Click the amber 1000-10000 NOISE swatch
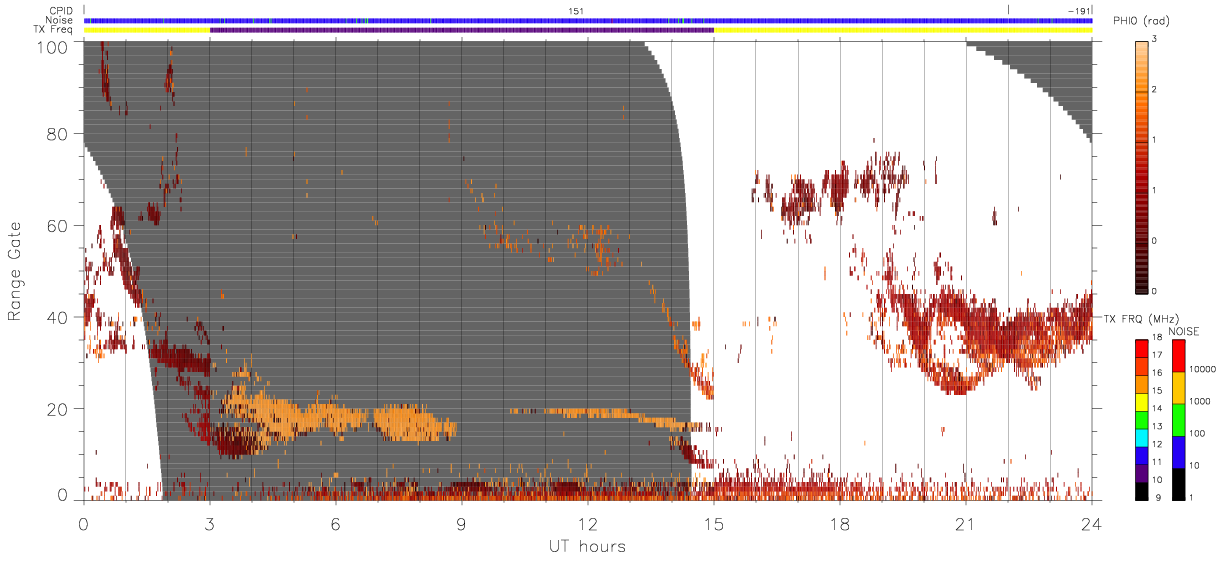Image resolution: width=1228 pixels, height=567 pixels. tap(1179, 388)
